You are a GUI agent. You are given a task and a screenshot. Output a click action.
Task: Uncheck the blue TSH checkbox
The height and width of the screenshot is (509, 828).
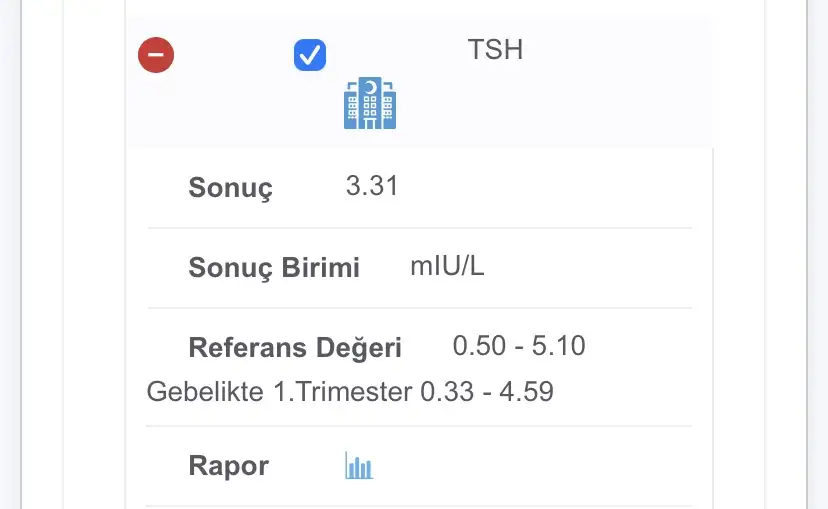(310, 55)
